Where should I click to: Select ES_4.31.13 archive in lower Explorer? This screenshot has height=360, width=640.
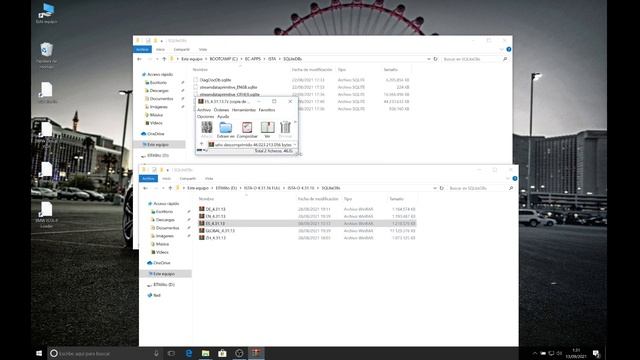coord(215,224)
